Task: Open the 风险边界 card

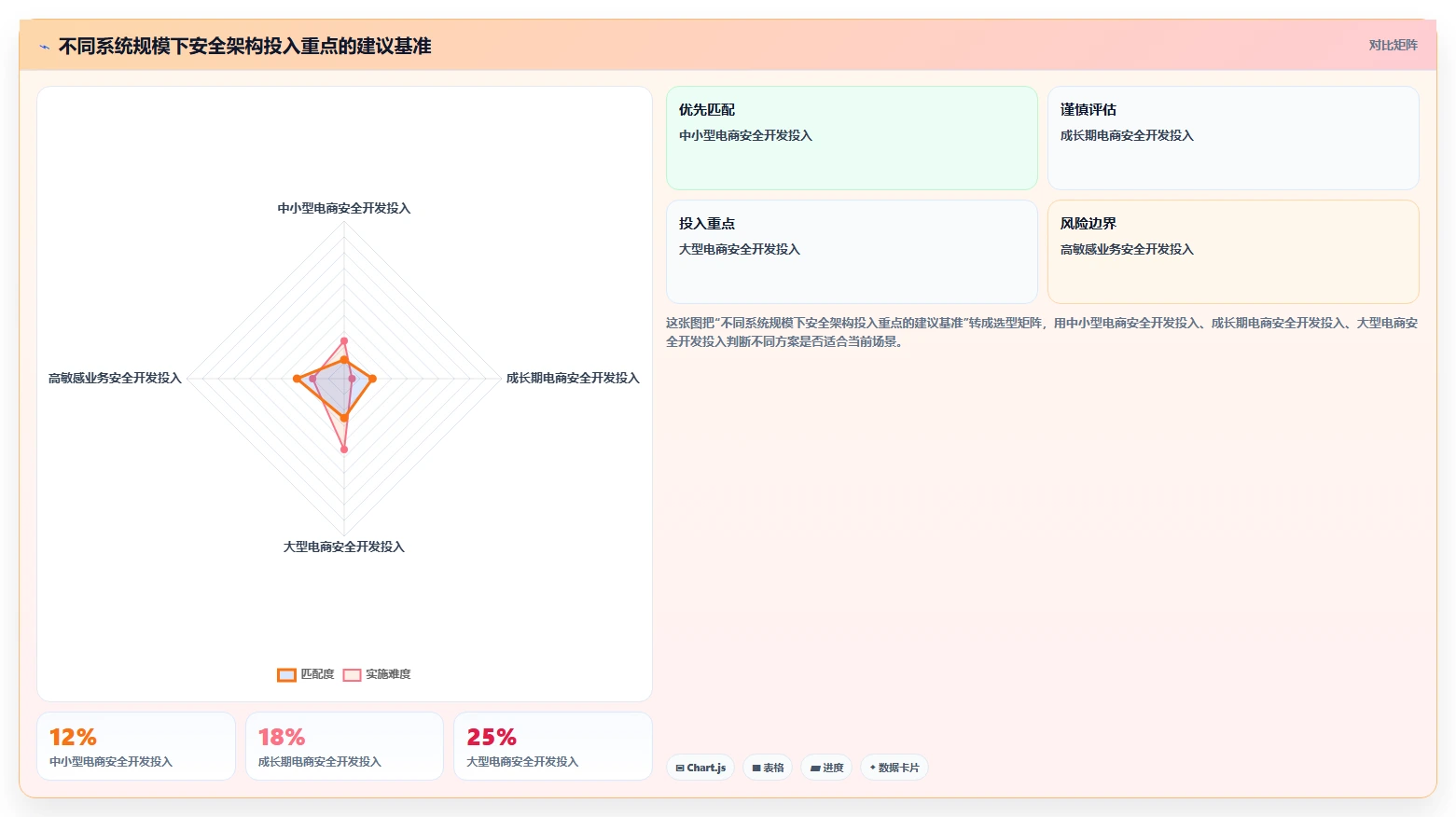Action: [x=1233, y=252]
